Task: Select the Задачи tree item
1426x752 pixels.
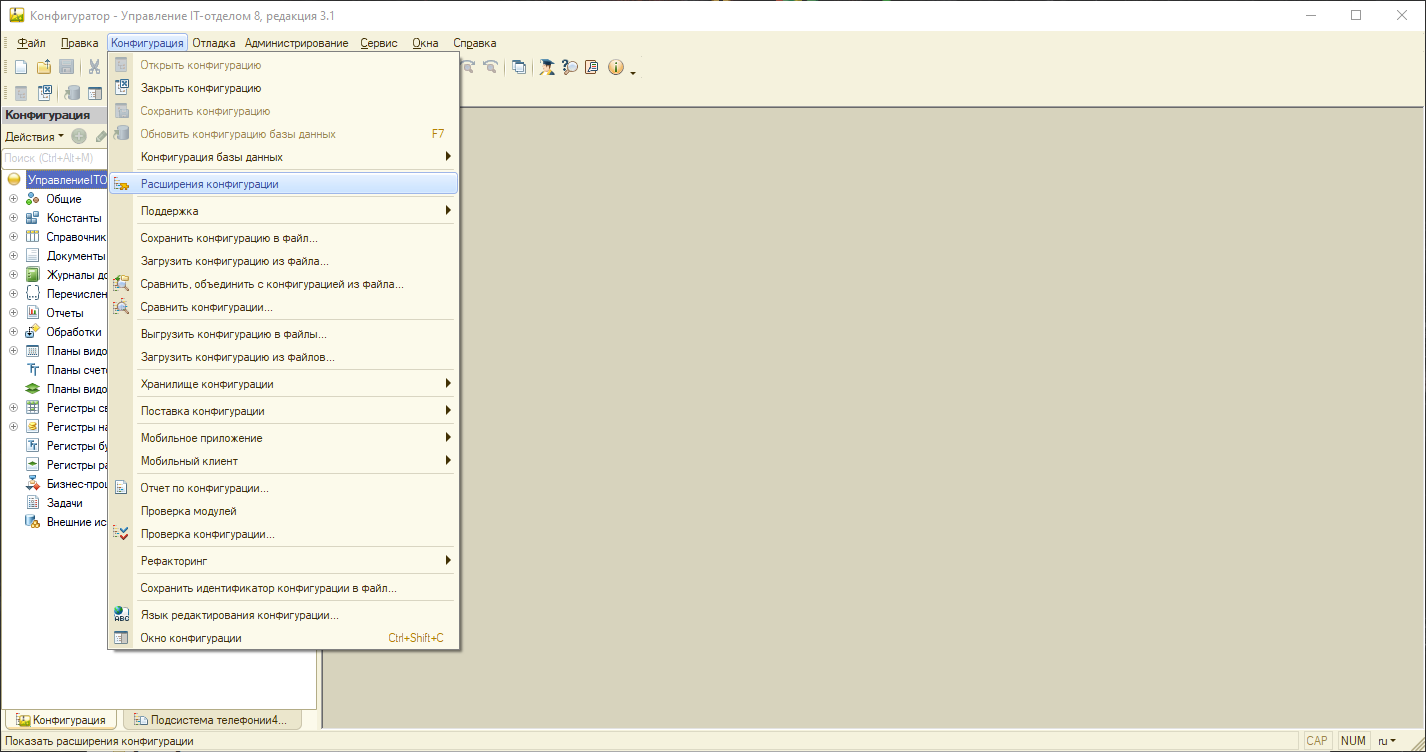Action: pos(64,503)
